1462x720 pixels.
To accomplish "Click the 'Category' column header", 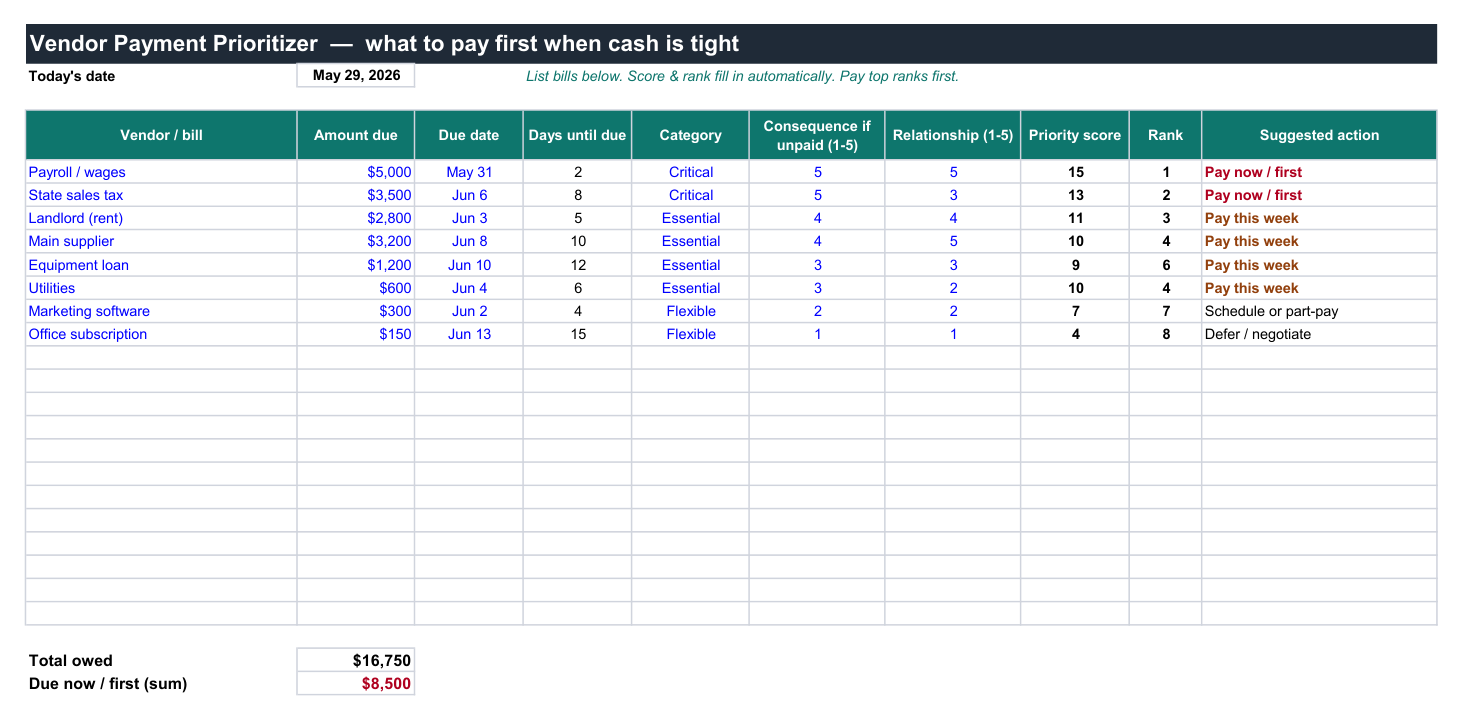I will click(690, 135).
